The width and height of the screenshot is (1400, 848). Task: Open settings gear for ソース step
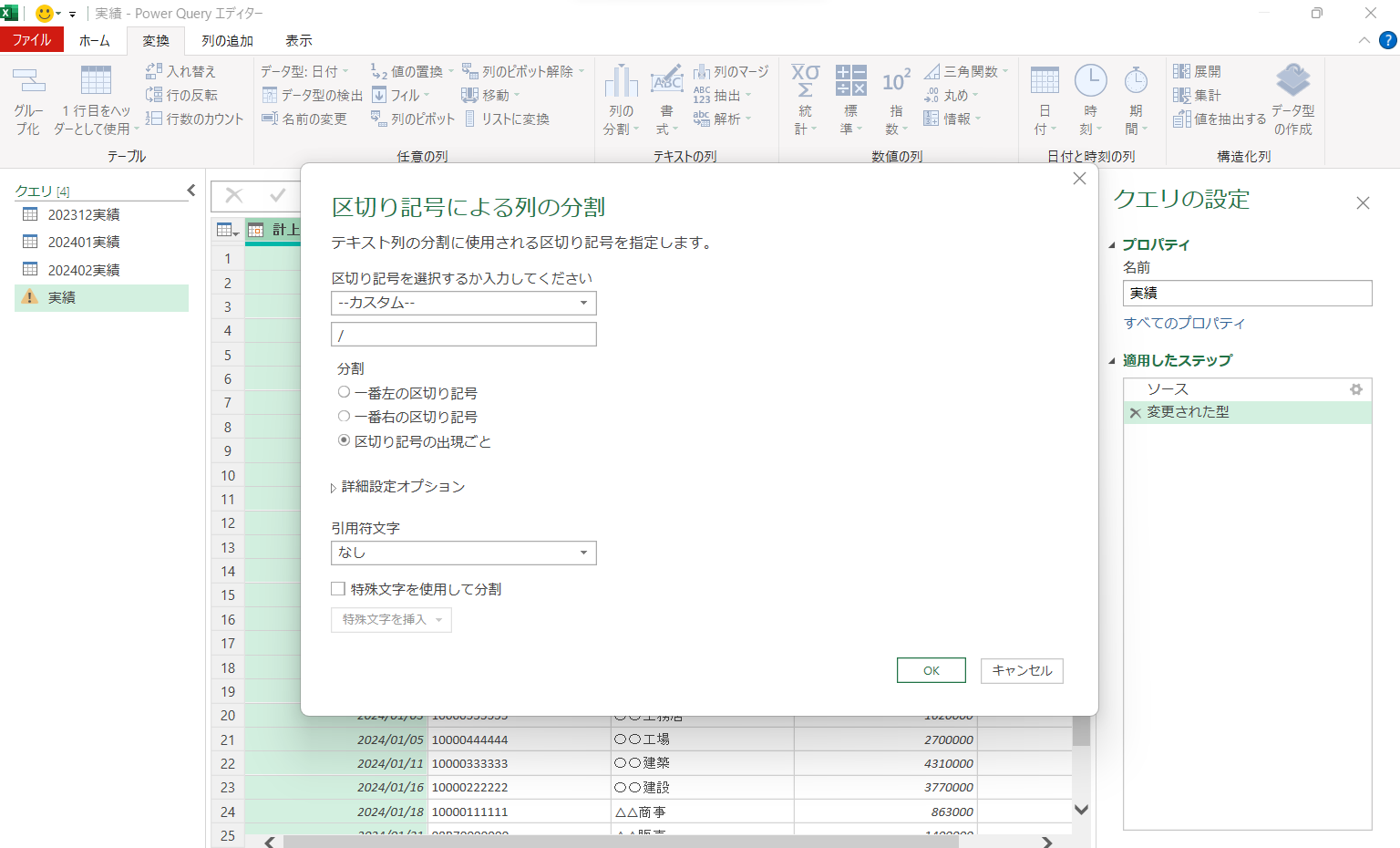pyautogui.click(x=1356, y=389)
